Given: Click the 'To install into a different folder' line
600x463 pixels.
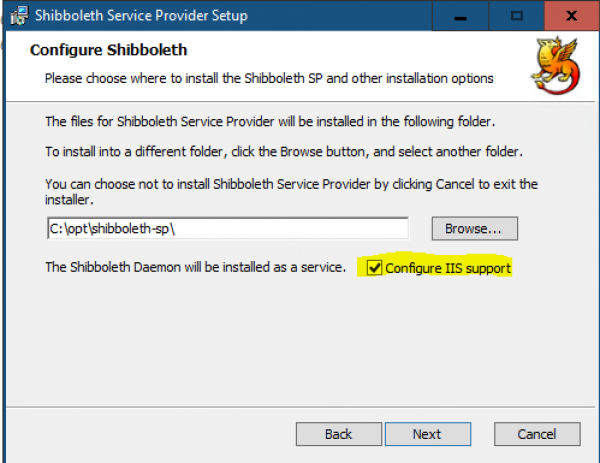Looking at the screenshot, I should tap(284, 152).
